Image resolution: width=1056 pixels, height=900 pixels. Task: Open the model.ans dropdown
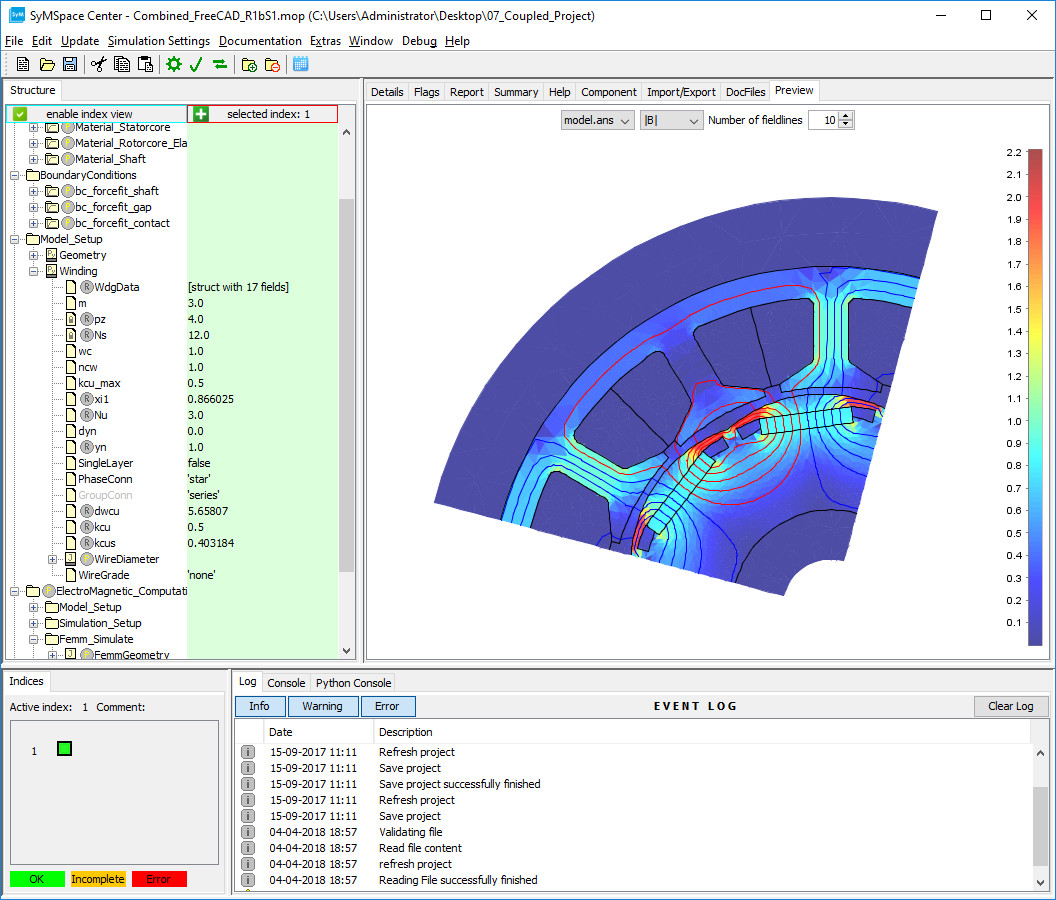click(597, 120)
